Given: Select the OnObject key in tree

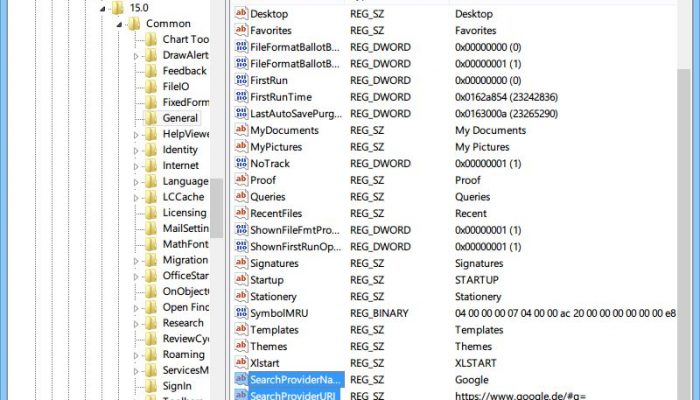Looking at the screenshot, I should 185,291.
